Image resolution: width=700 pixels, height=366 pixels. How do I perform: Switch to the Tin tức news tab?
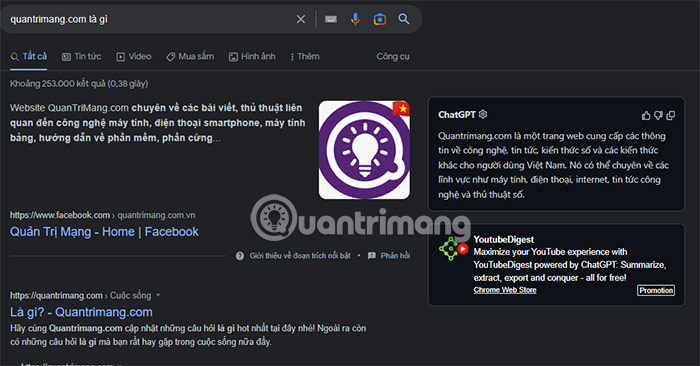(x=81, y=56)
